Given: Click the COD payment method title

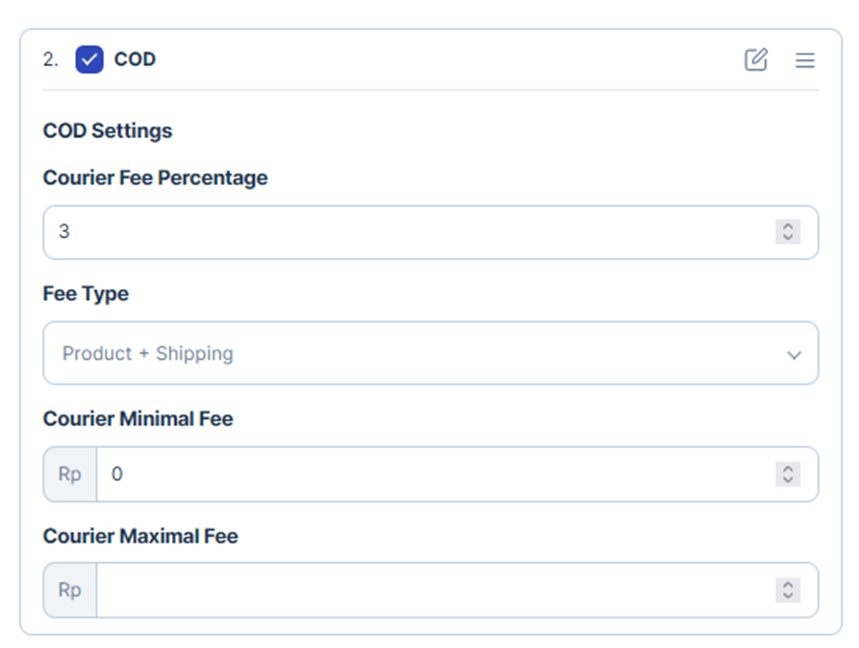Looking at the screenshot, I should [135, 59].
